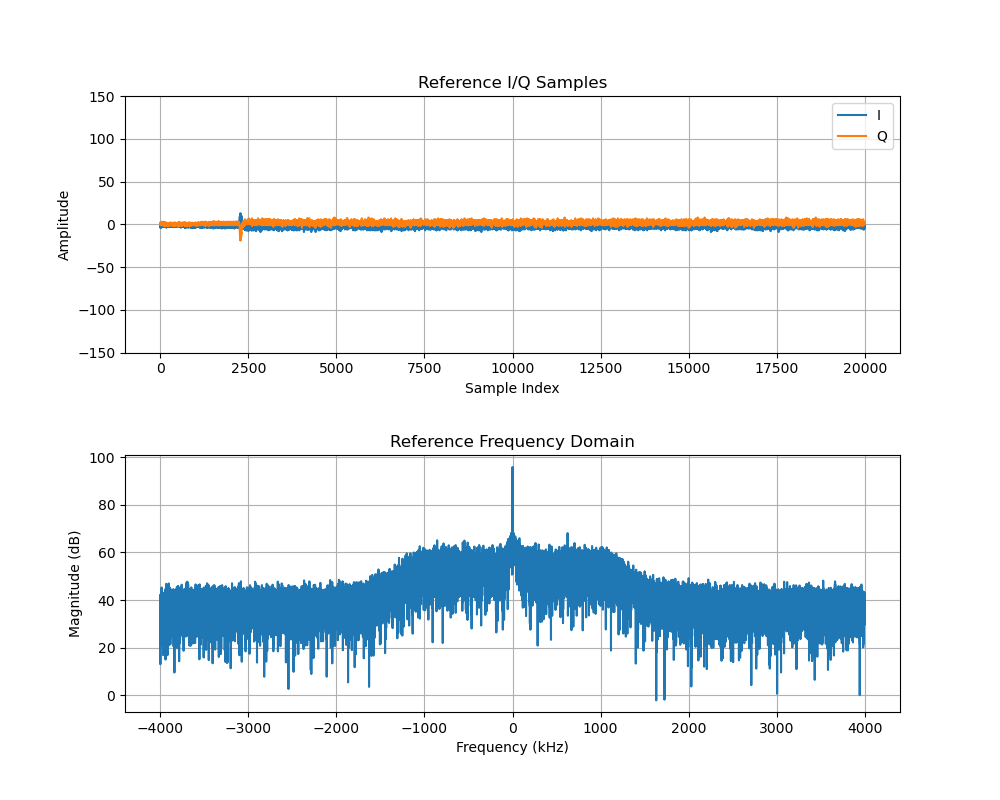Click the 10000 tick label on Sample Index axis

(x=512, y=368)
